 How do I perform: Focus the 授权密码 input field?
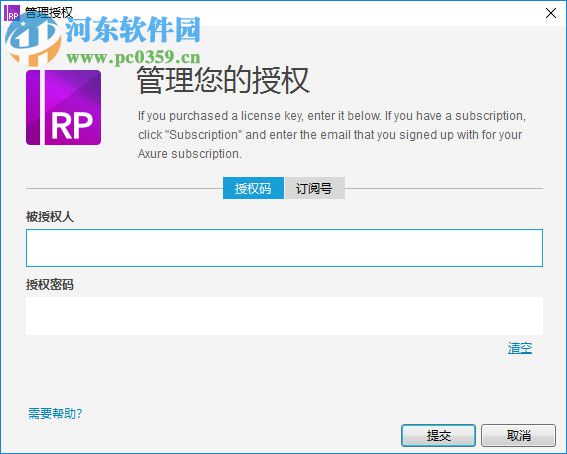[x=284, y=316]
